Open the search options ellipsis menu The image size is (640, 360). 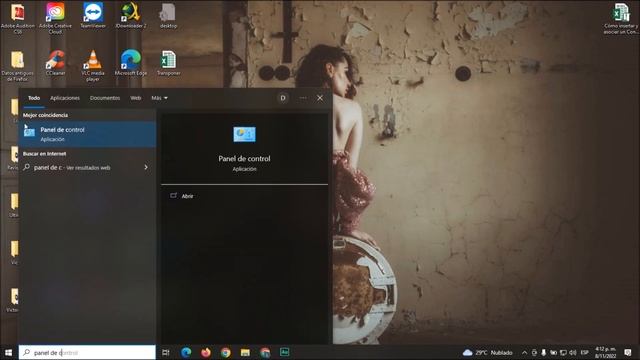click(x=302, y=98)
